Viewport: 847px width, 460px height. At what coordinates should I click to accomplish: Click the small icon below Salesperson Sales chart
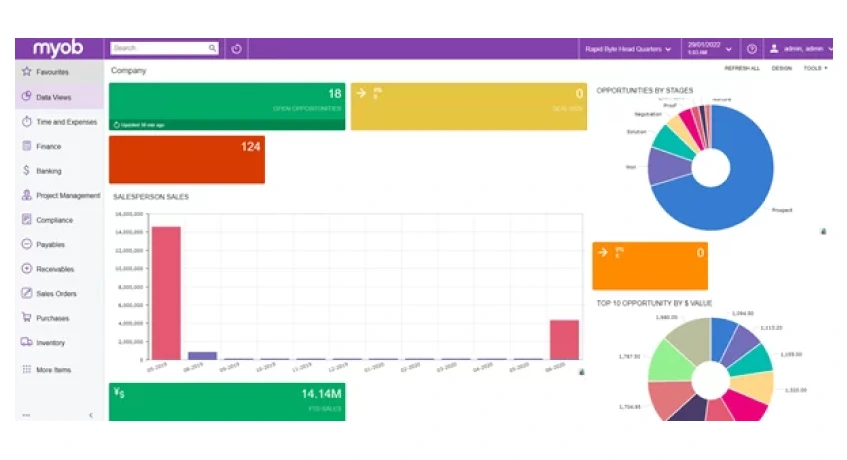point(581,372)
